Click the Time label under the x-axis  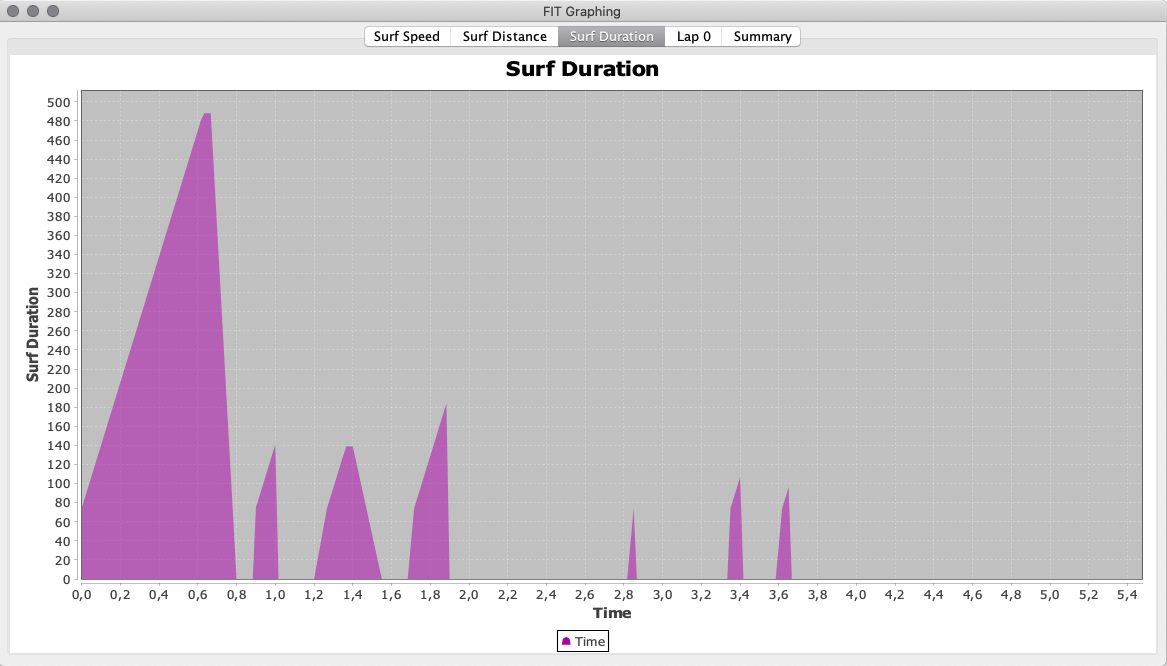click(611, 613)
